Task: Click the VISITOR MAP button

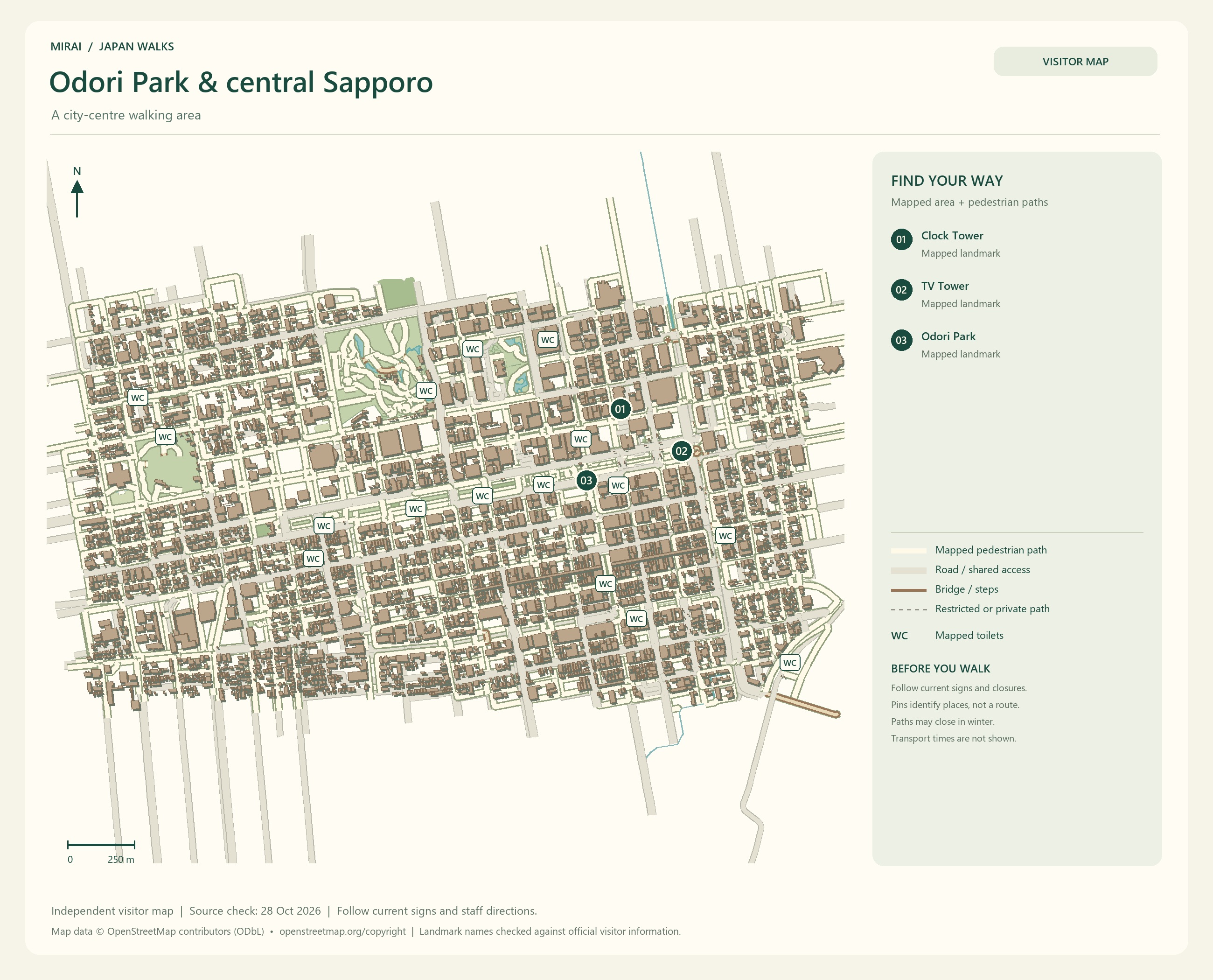Action: (x=1075, y=62)
